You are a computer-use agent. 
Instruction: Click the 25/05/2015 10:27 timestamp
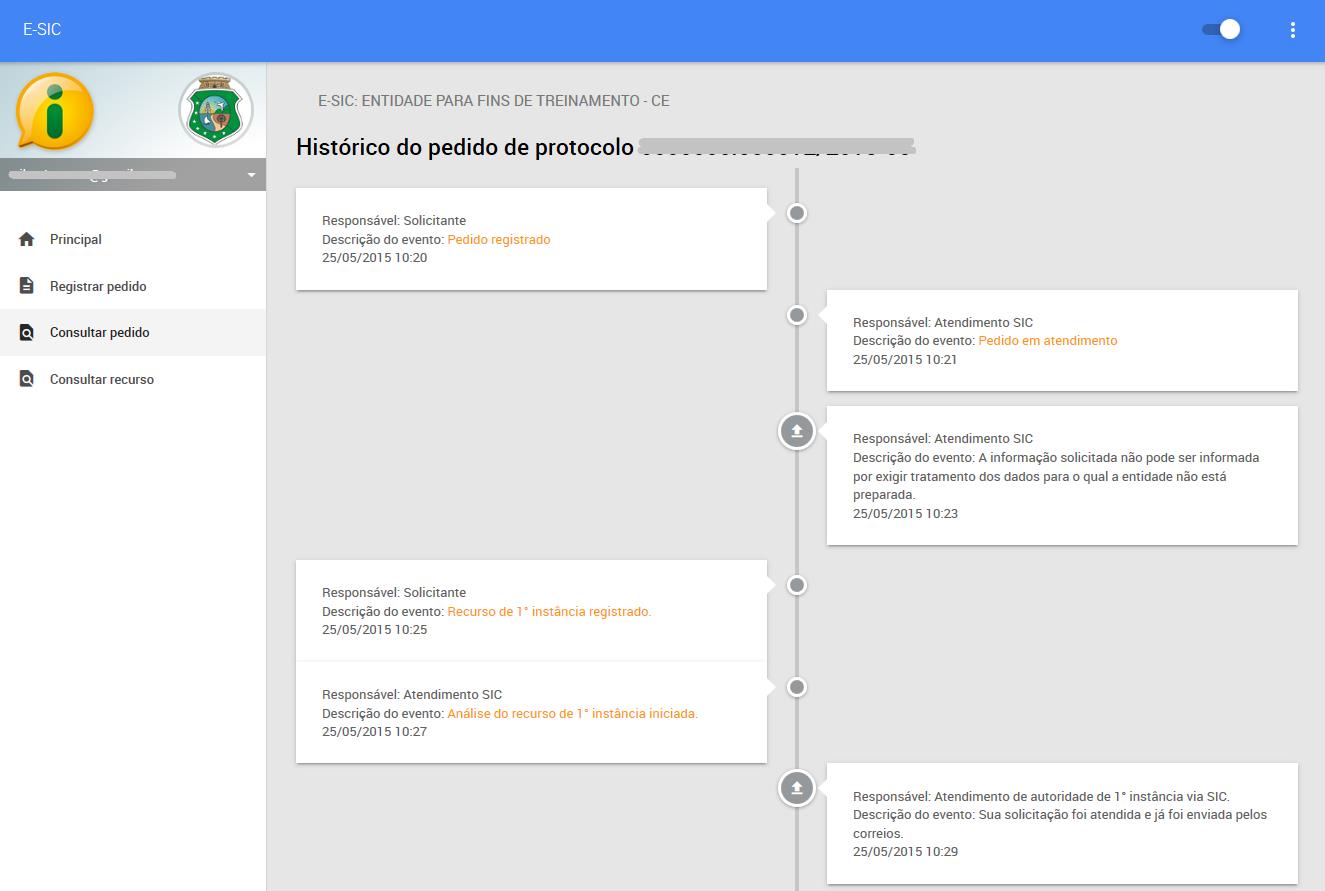click(x=374, y=732)
